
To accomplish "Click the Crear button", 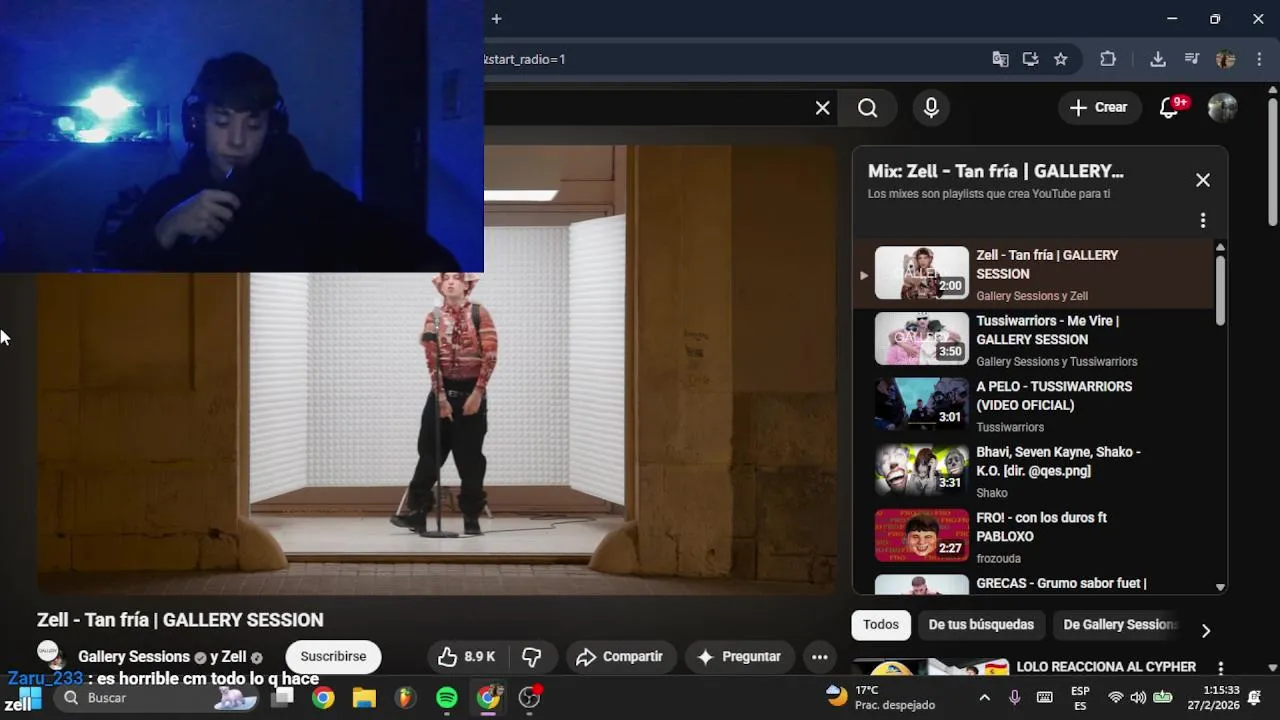I will pyautogui.click(x=1098, y=108).
